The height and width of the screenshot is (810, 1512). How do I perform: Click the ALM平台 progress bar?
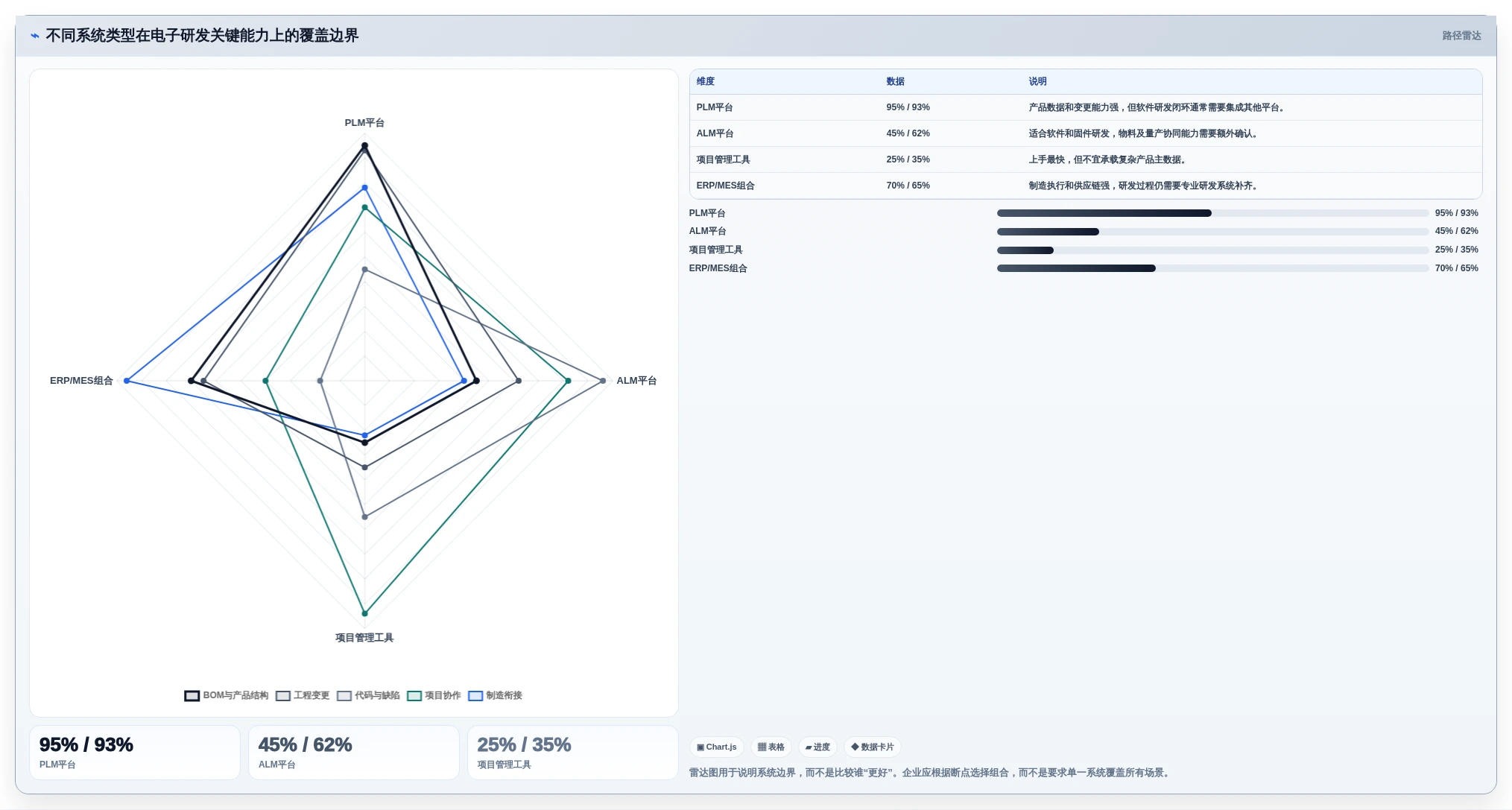[1212, 232]
